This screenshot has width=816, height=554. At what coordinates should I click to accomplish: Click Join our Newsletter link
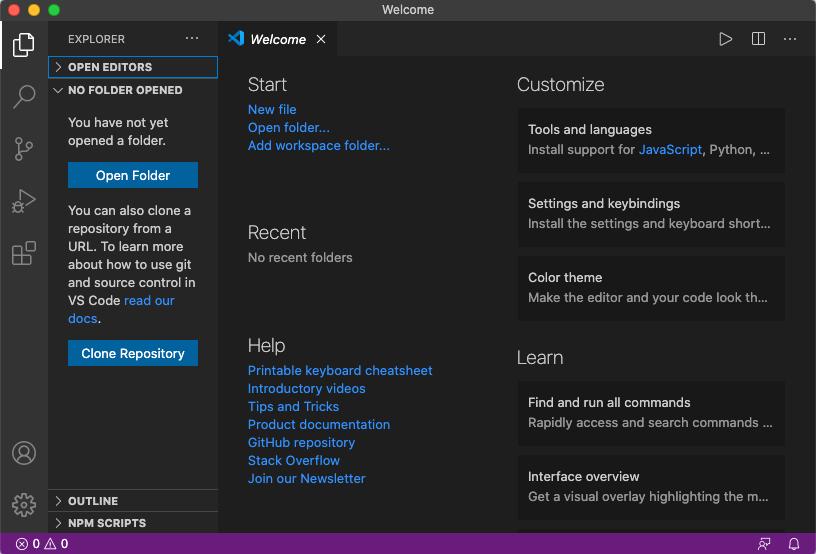tap(307, 479)
